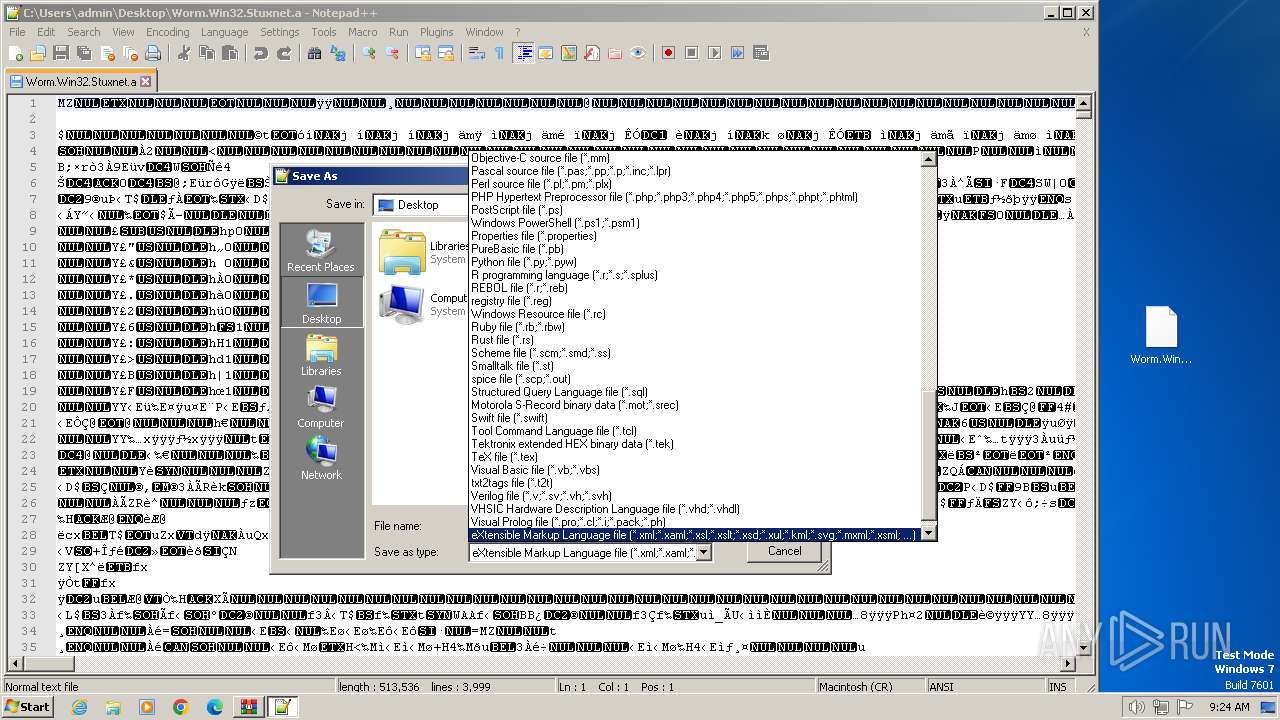Image resolution: width=1280 pixels, height=720 pixels.
Task: Click file type list scroll-down arrow
Action: tap(928, 533)
